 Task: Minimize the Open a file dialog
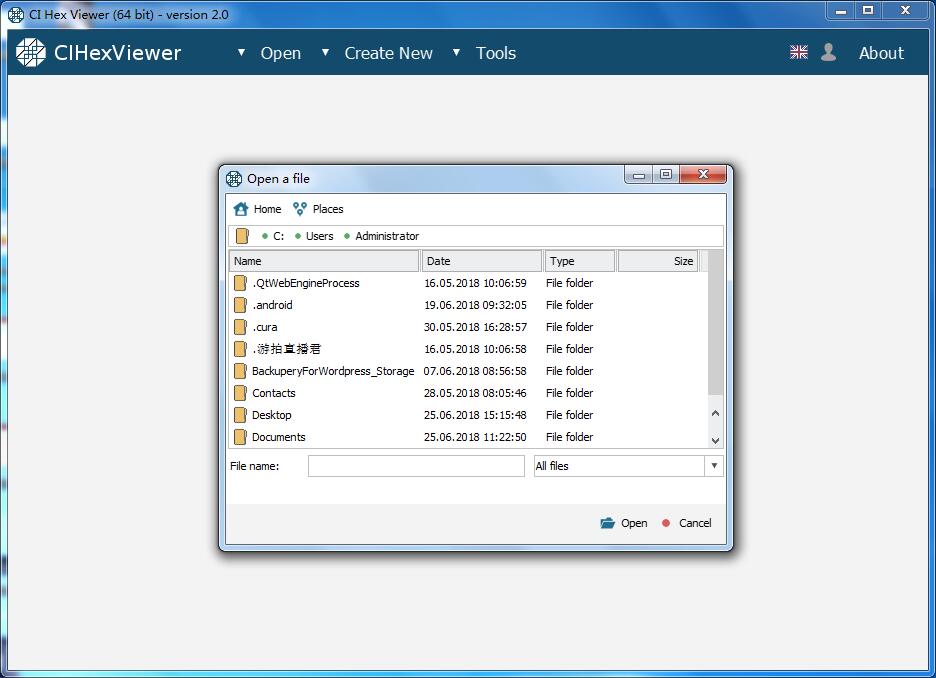(639, 174)
